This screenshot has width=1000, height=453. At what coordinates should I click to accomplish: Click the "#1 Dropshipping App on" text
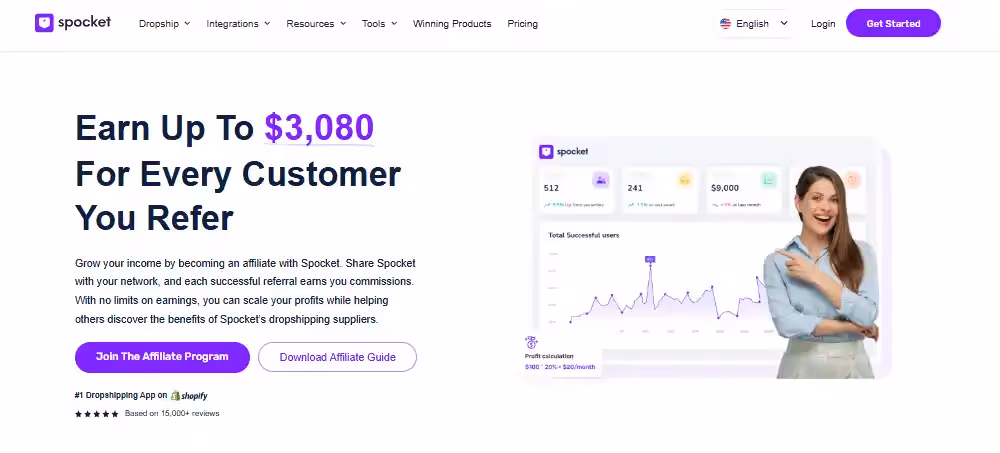pyautogui.click(x=121, y=396)
